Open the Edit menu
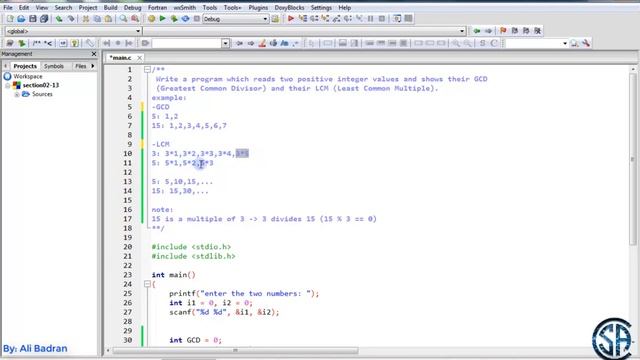The height and width of the screenshot is (360, 640). (24, 7)
